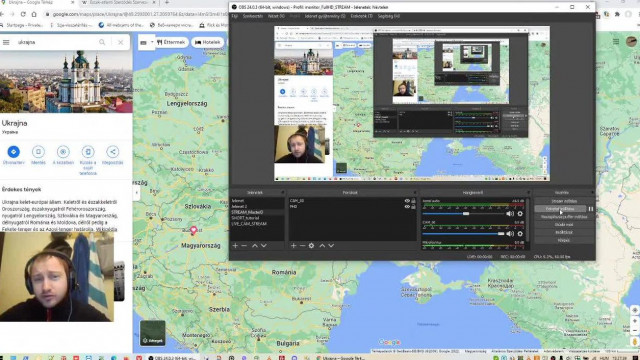Click Asztali audio volume slider
The height and width of the screenshot is (360, 640).
point(463,213)
